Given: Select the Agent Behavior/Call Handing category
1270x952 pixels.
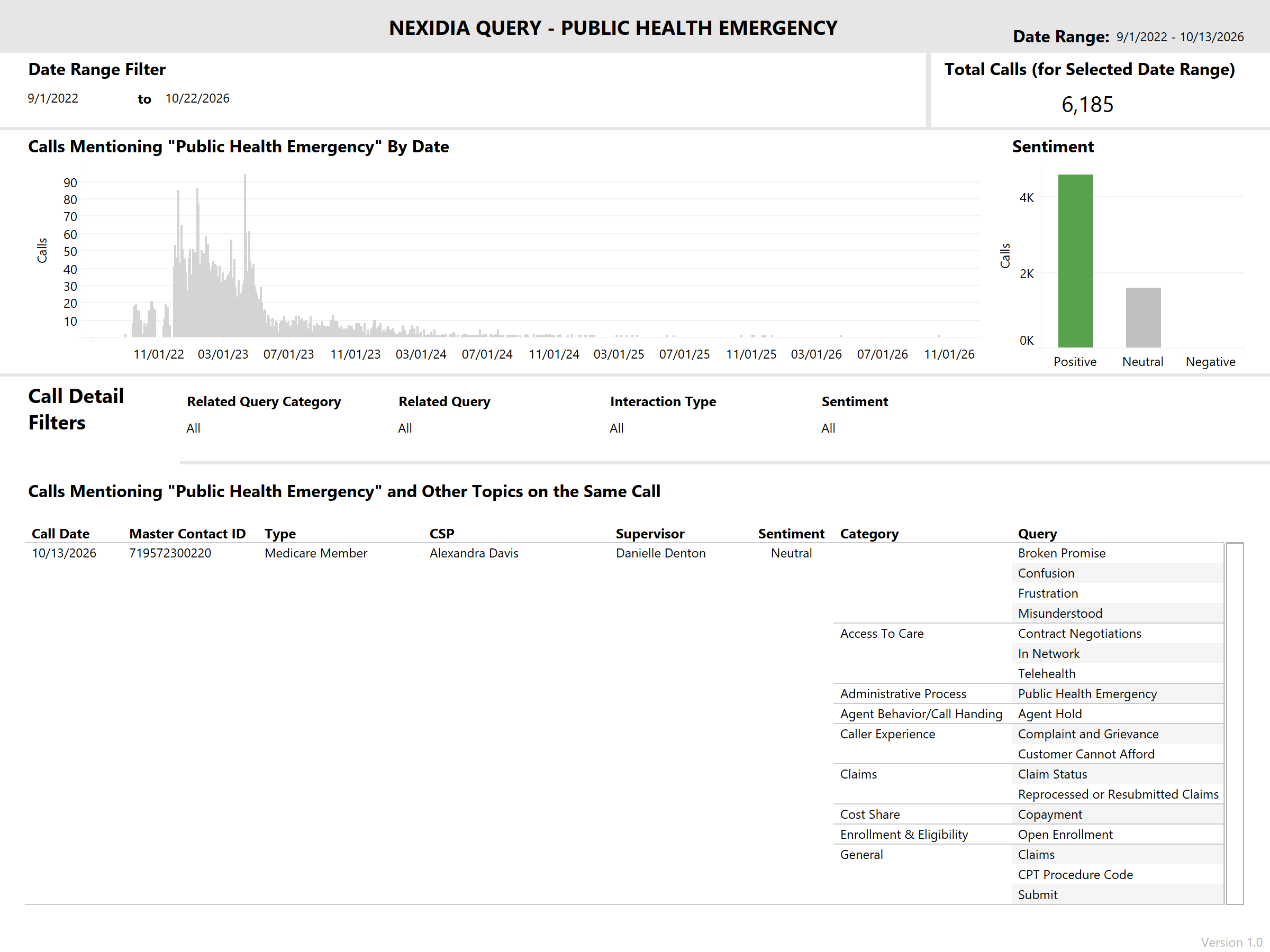Looking at the screenshot, I should point(921,713).
